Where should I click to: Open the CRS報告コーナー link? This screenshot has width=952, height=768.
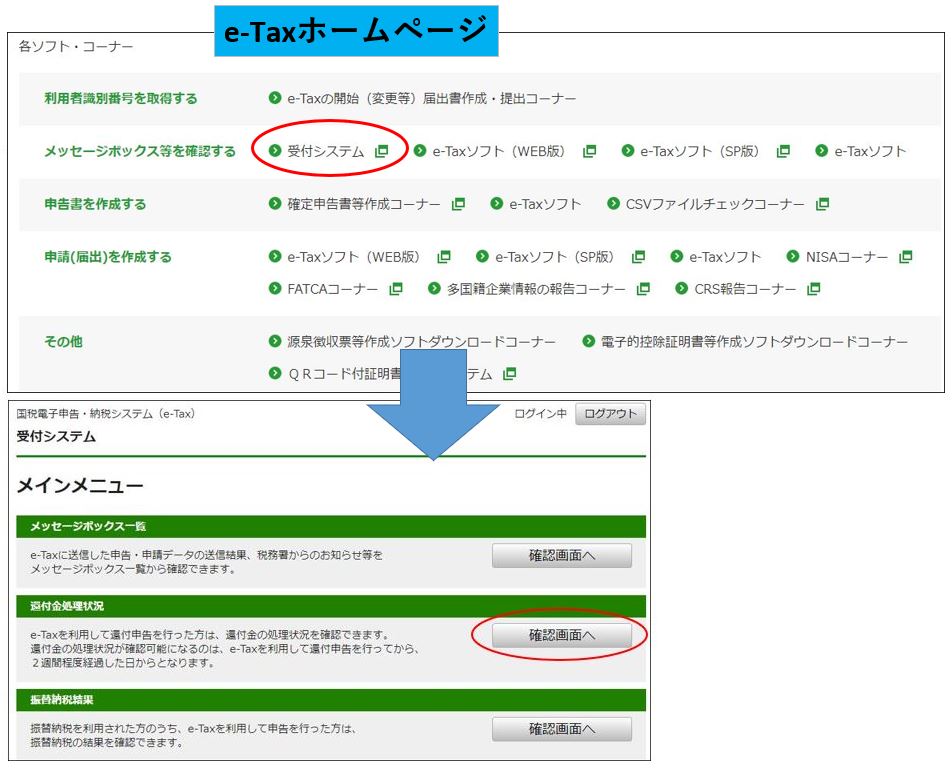click(x=745, y=289)
